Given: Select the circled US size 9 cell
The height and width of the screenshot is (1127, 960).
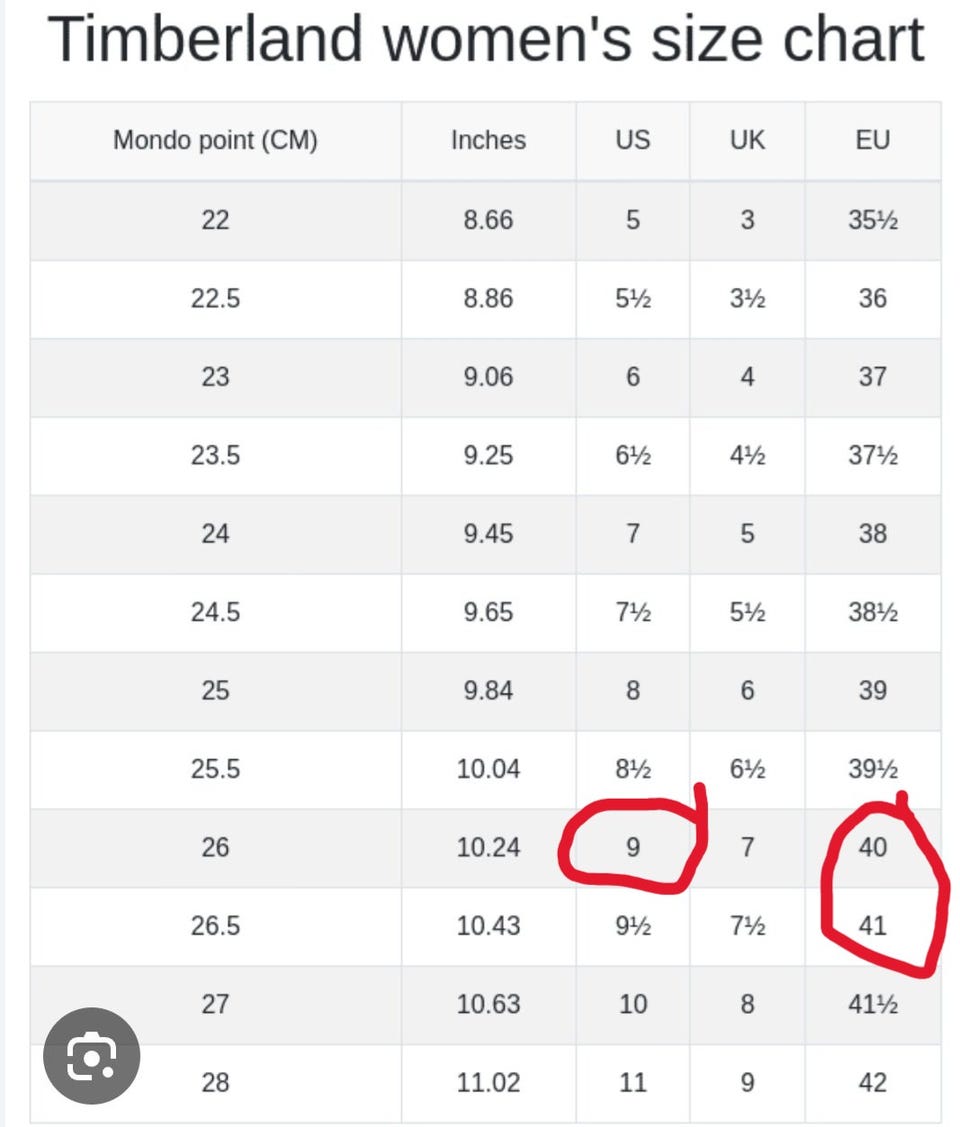Looking at the screenshot, I should pyautogui.click(x=632, y=847).
